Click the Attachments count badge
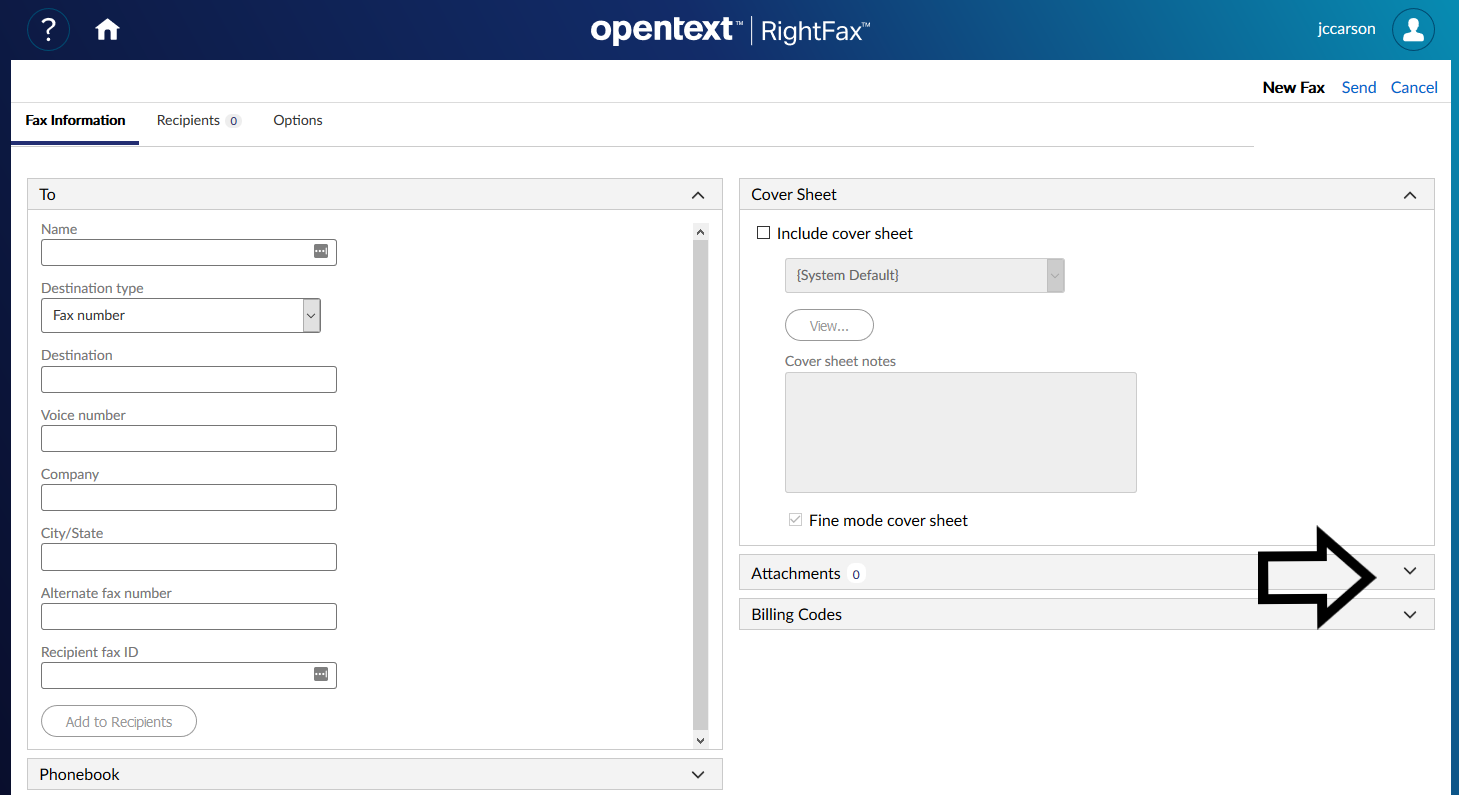 click(x=856, y=574)
